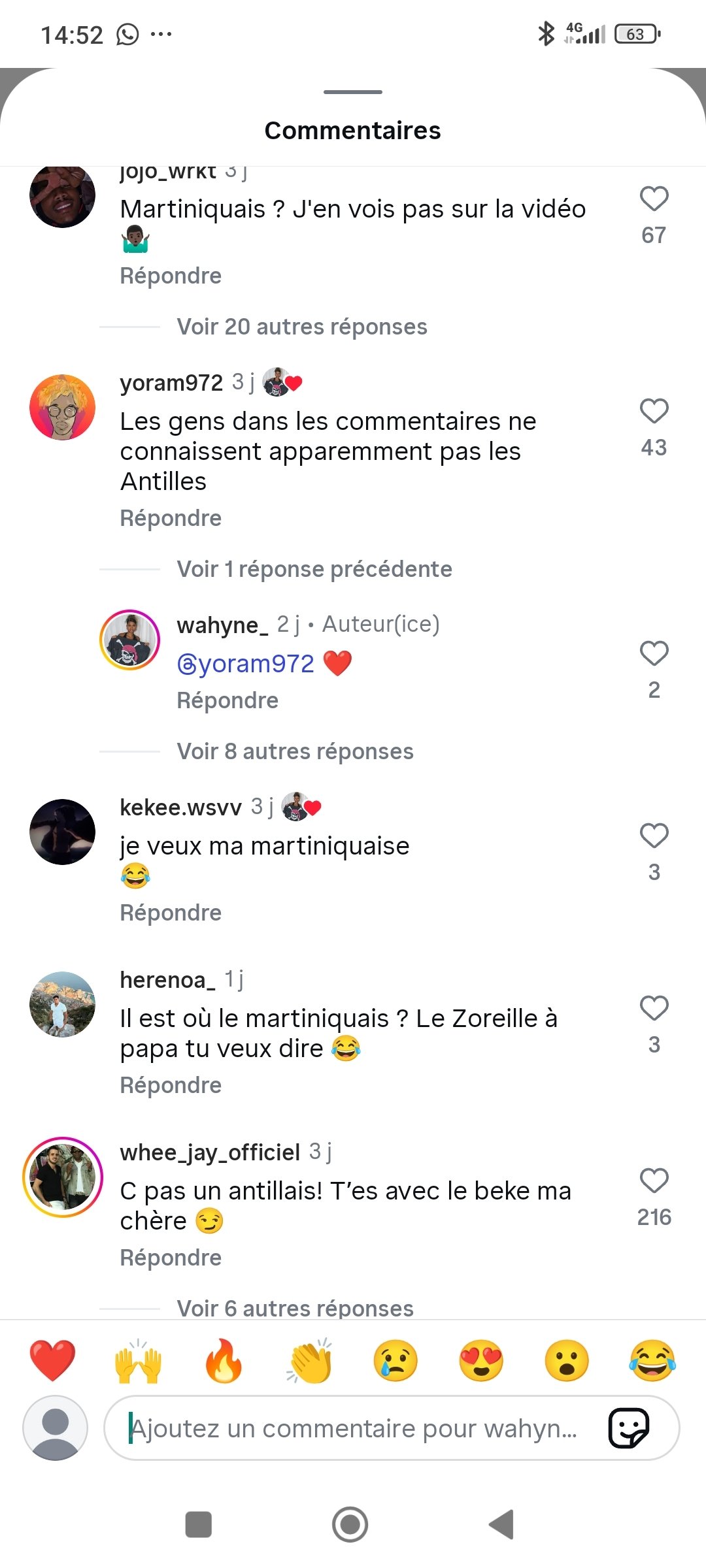Tap the laughing tears emoji reaction
The height and width of the screenshot is (1568, 706).
click(x=652, y=1361)
